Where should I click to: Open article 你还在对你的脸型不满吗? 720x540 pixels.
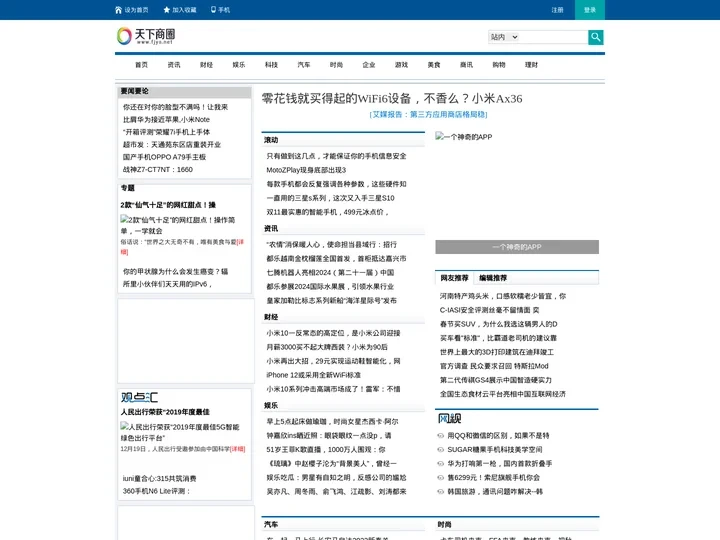click(175, 107)
